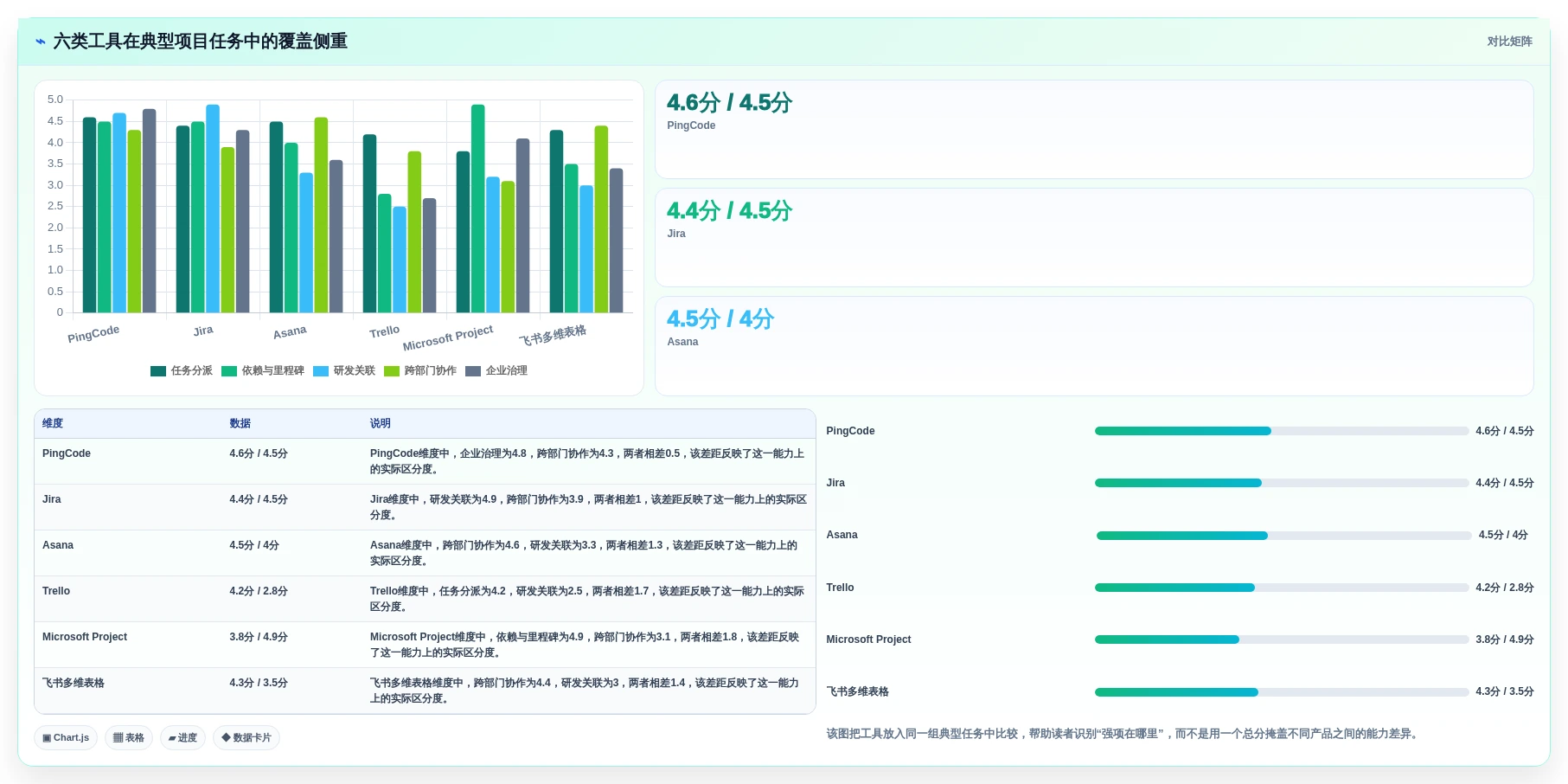This screenshot has width=1568, height=784.
Task: Click the 数据 column header
Action: (240, 424)
